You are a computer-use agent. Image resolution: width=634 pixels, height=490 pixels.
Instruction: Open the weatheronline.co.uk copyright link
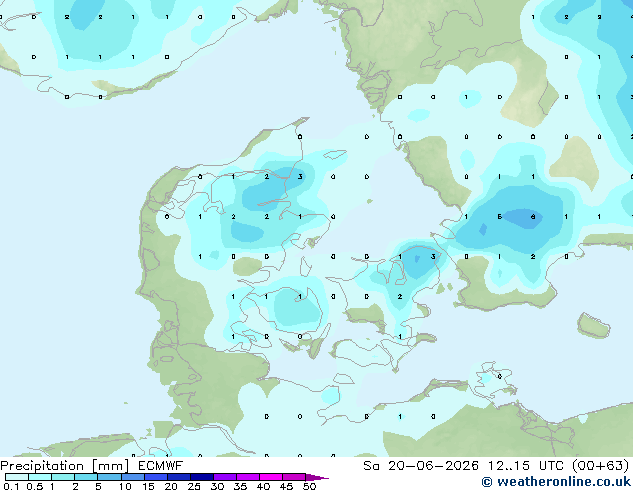tap(556, 482)
